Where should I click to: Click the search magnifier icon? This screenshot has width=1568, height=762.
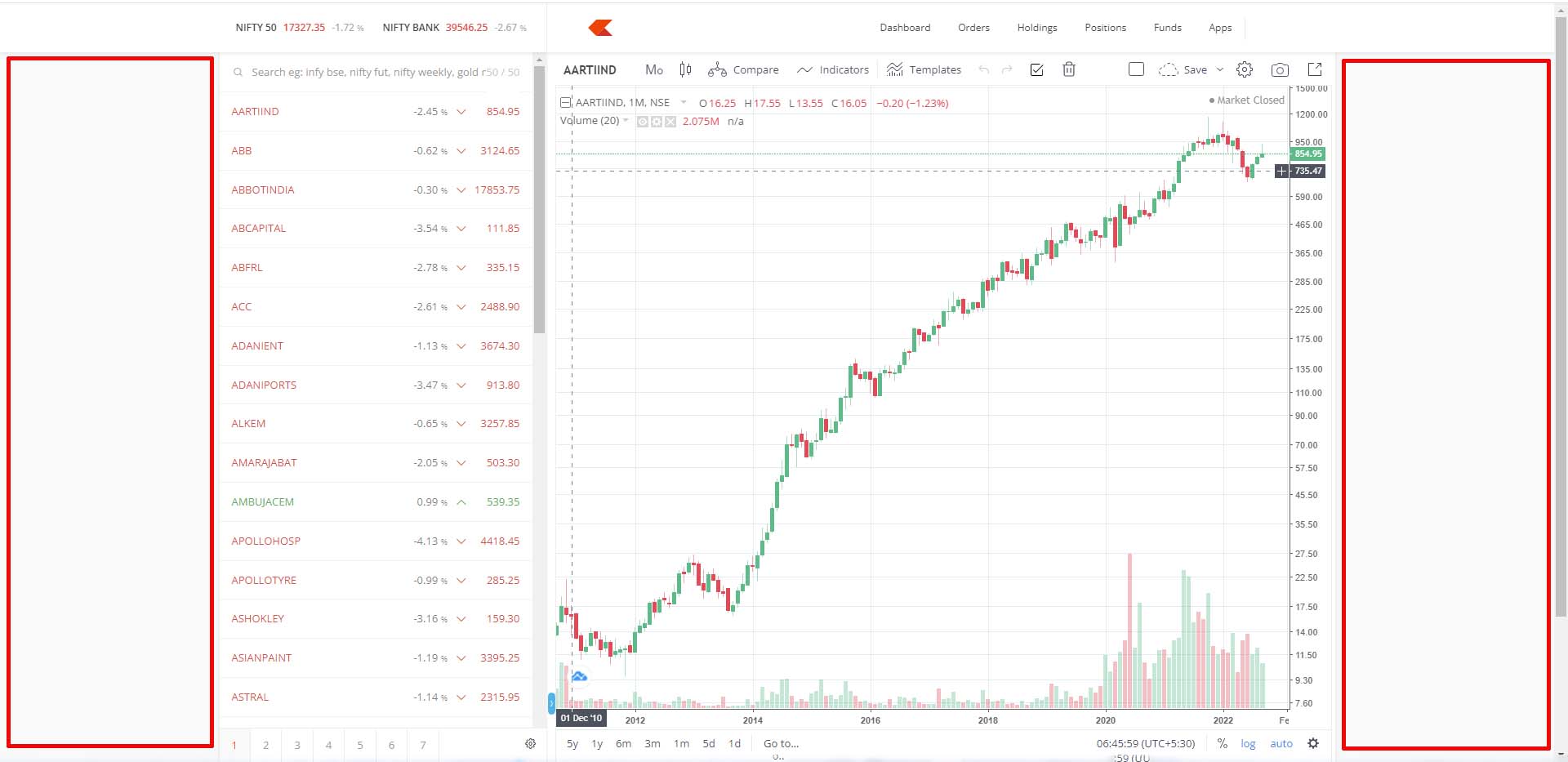238,72
